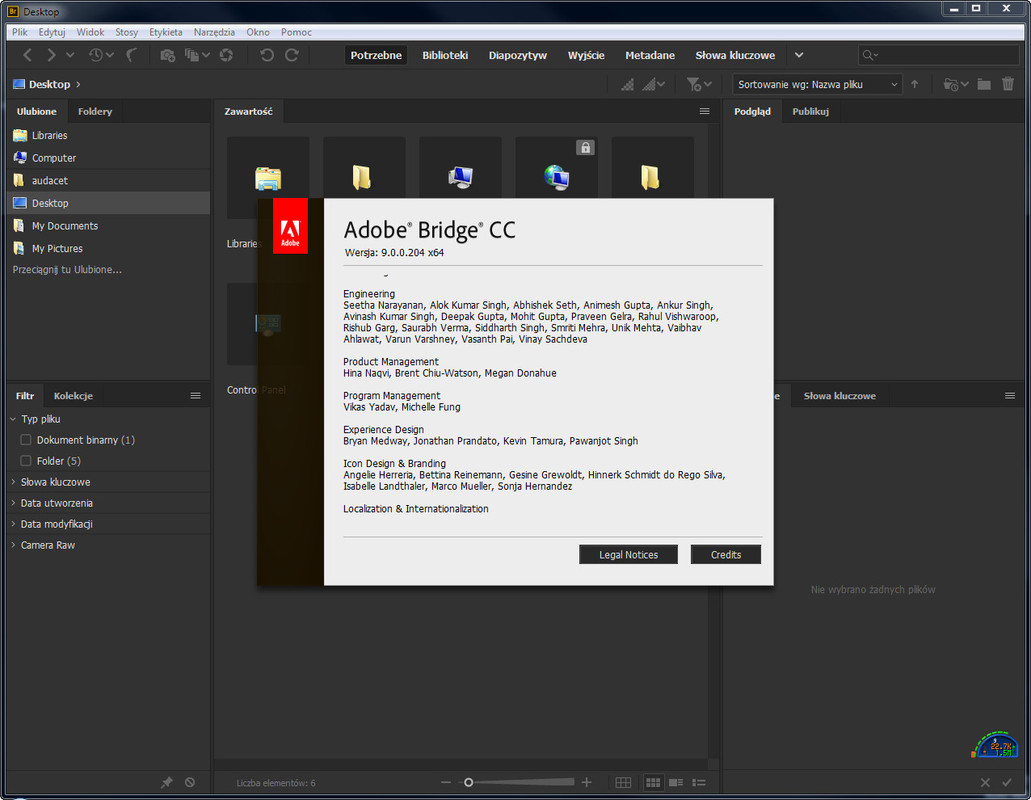Click the refine stack icon
The width and height of the screenshot is (1031, 800).
(192, 55)
